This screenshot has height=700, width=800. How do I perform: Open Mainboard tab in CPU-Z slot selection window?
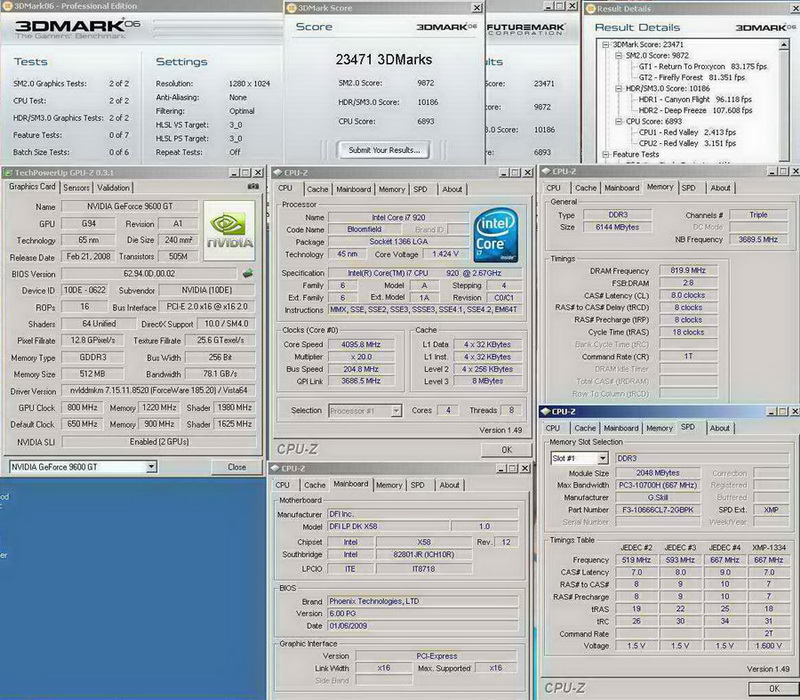point(621,428)
